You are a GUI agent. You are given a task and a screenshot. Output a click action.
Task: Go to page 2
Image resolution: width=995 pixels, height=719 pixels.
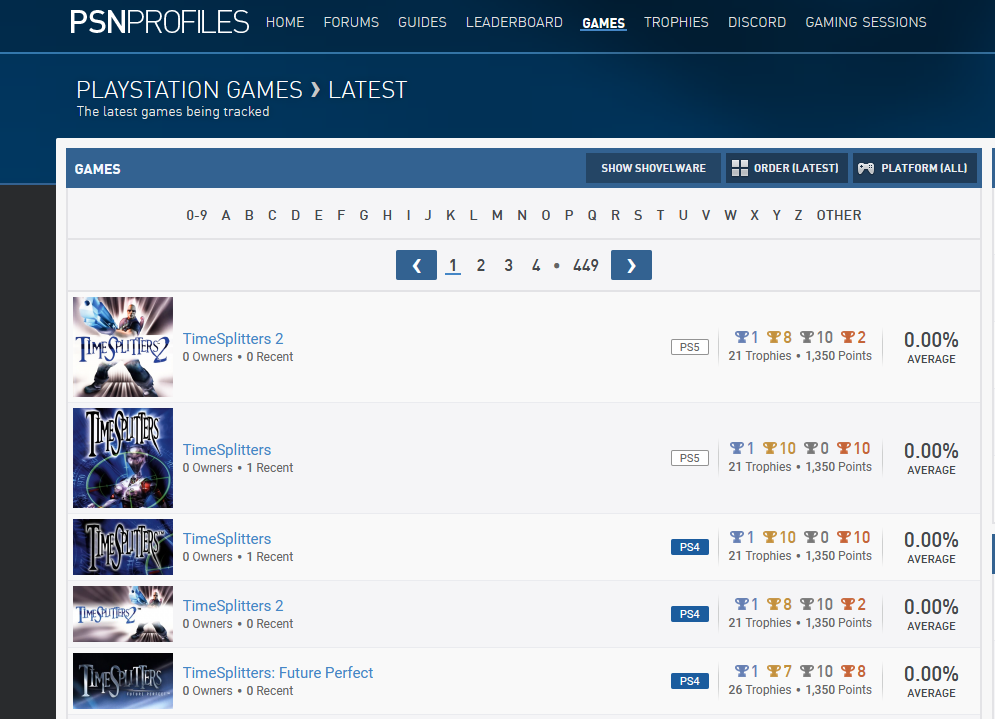480,265
